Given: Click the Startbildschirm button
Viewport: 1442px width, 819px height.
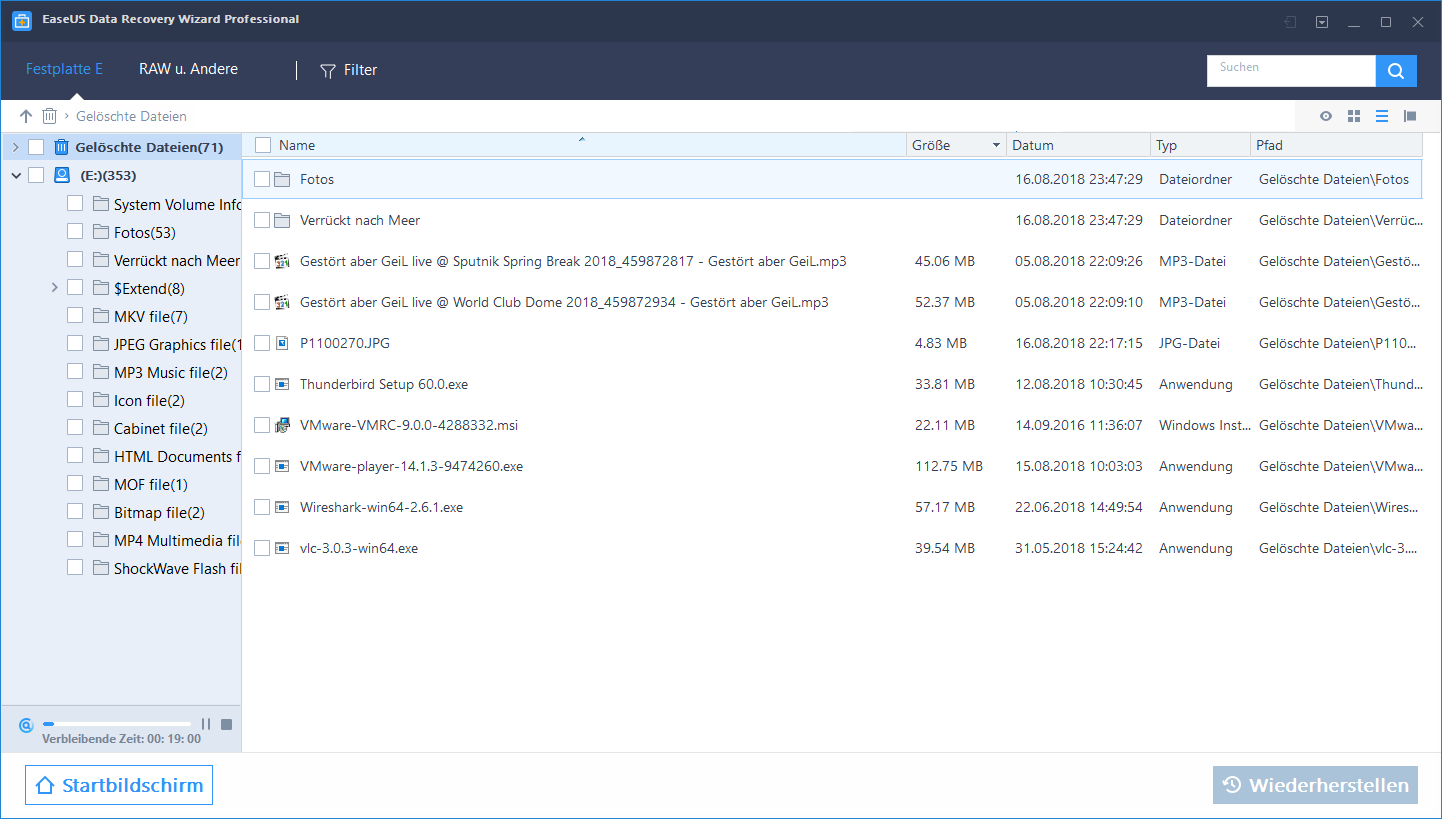Looking at the screenshot, I should (119, 785).
